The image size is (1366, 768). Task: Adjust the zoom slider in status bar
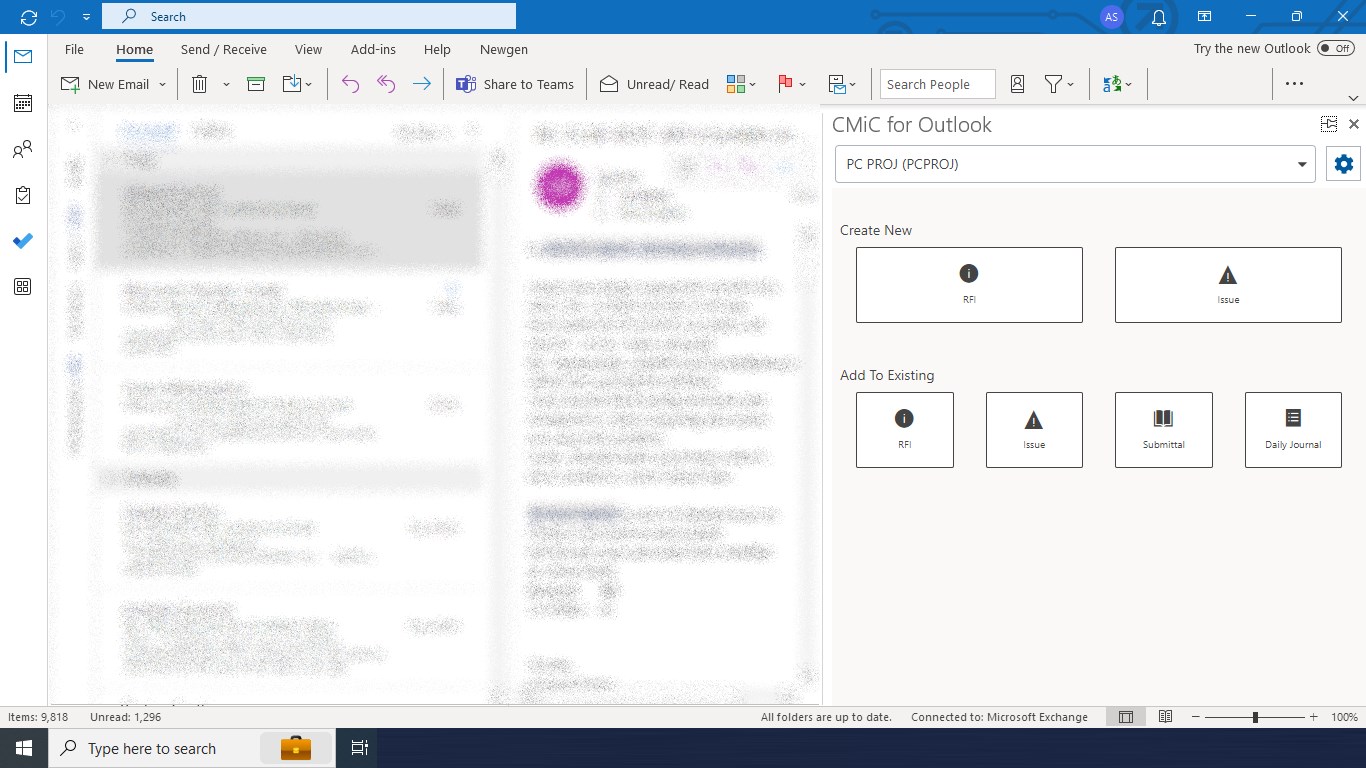(1254, 717)
